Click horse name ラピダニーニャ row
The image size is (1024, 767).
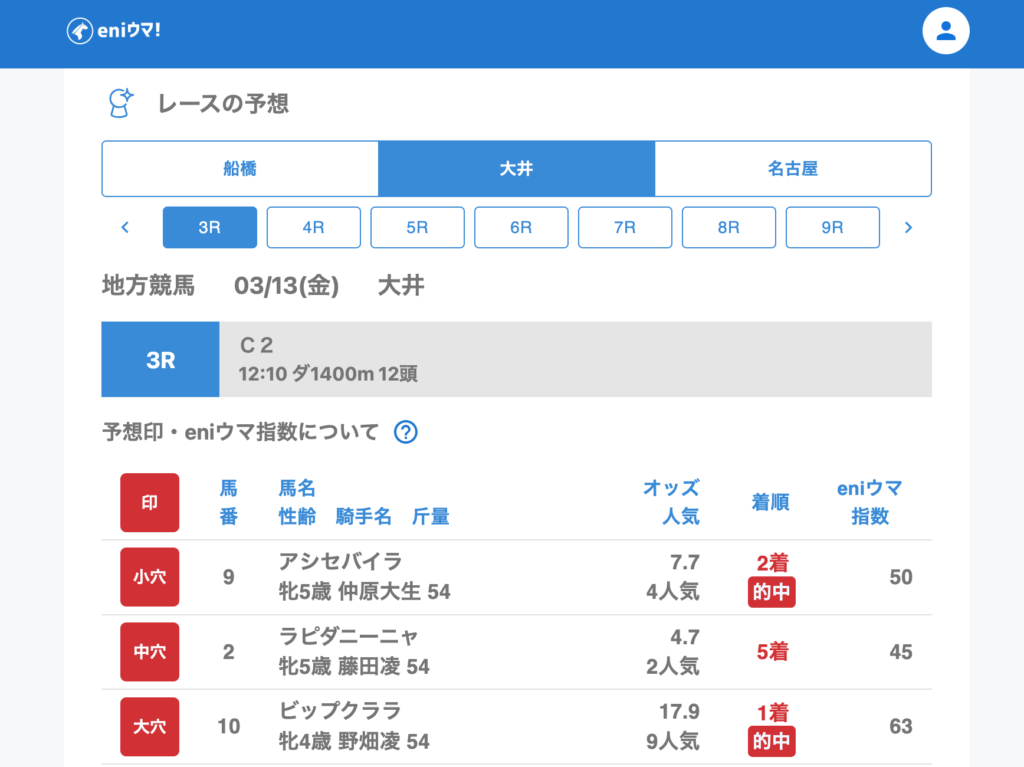point(348,637)
